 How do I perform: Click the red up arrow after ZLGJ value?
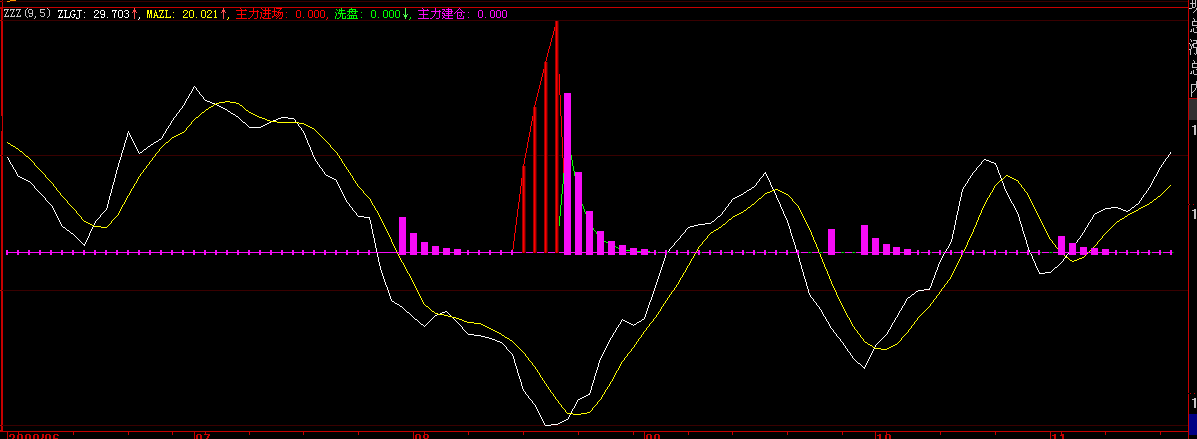click(135, 15)
